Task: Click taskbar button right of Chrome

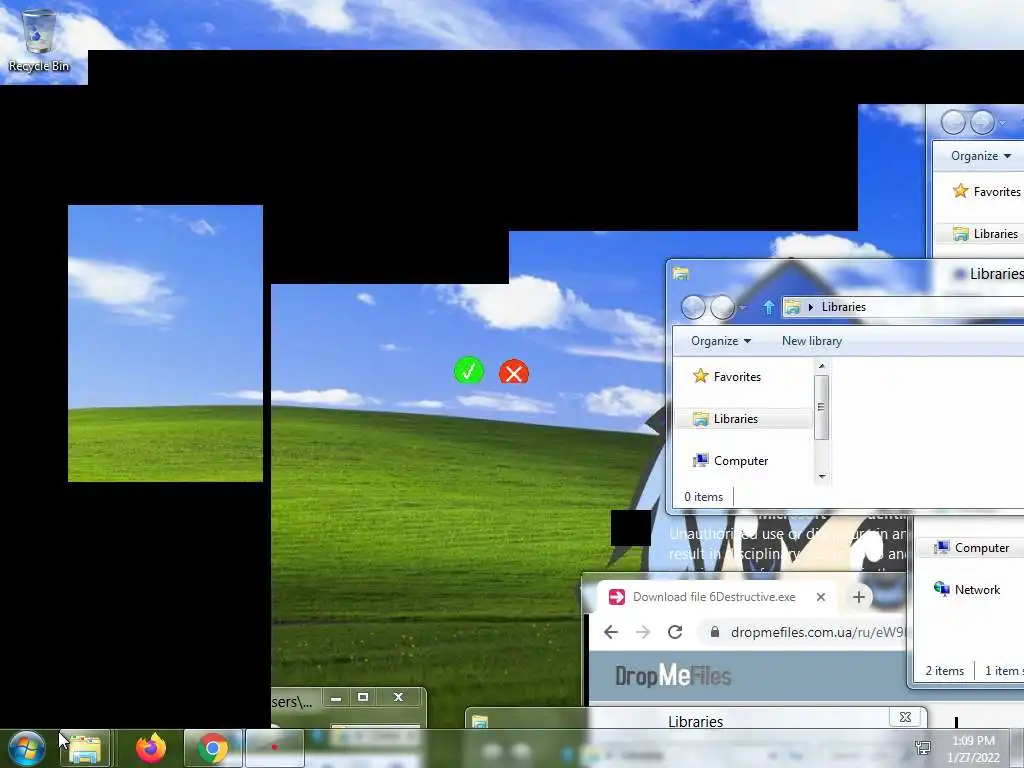Action: tap(274, 748)
